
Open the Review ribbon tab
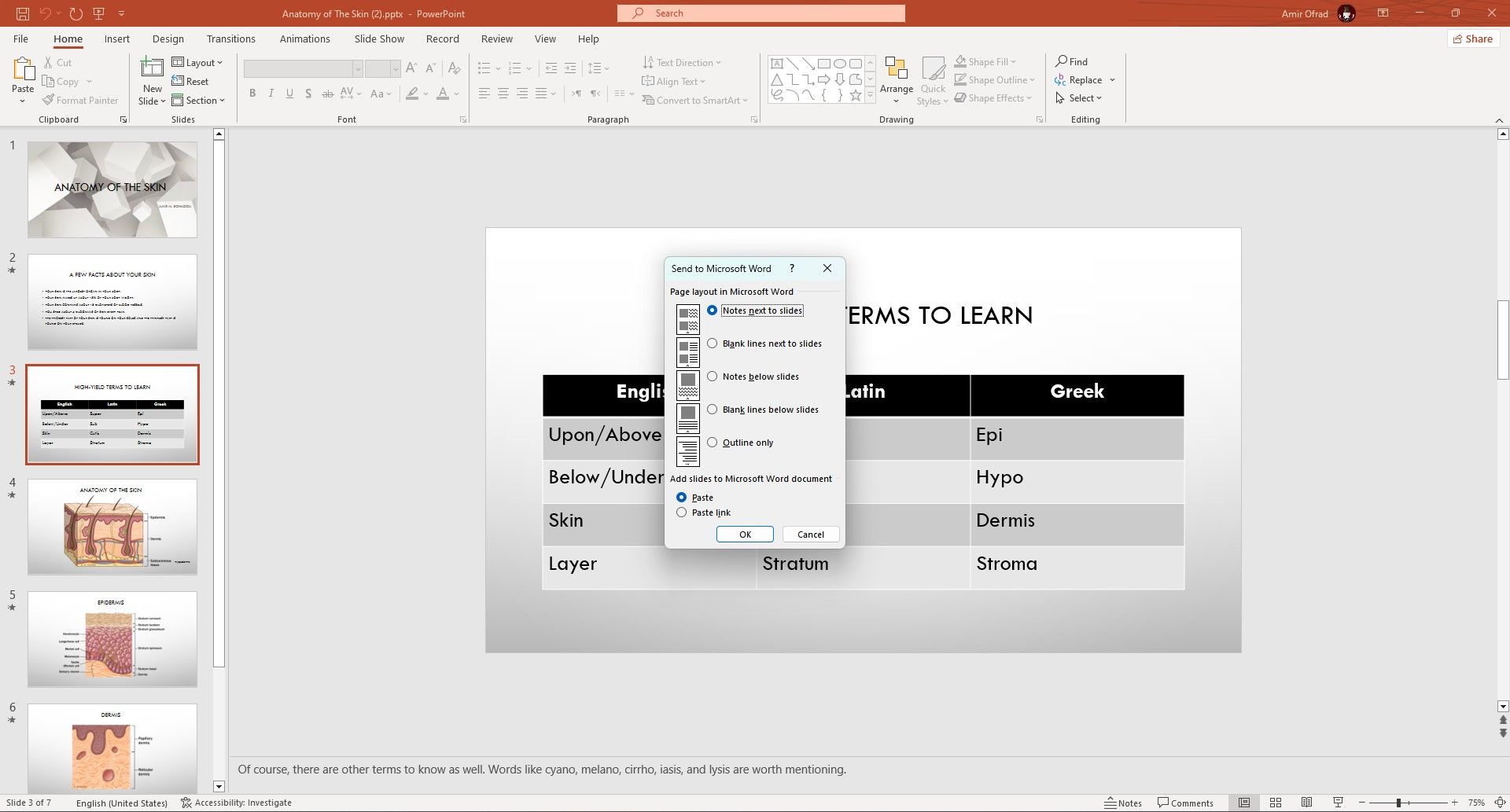[x=496, y=39]
